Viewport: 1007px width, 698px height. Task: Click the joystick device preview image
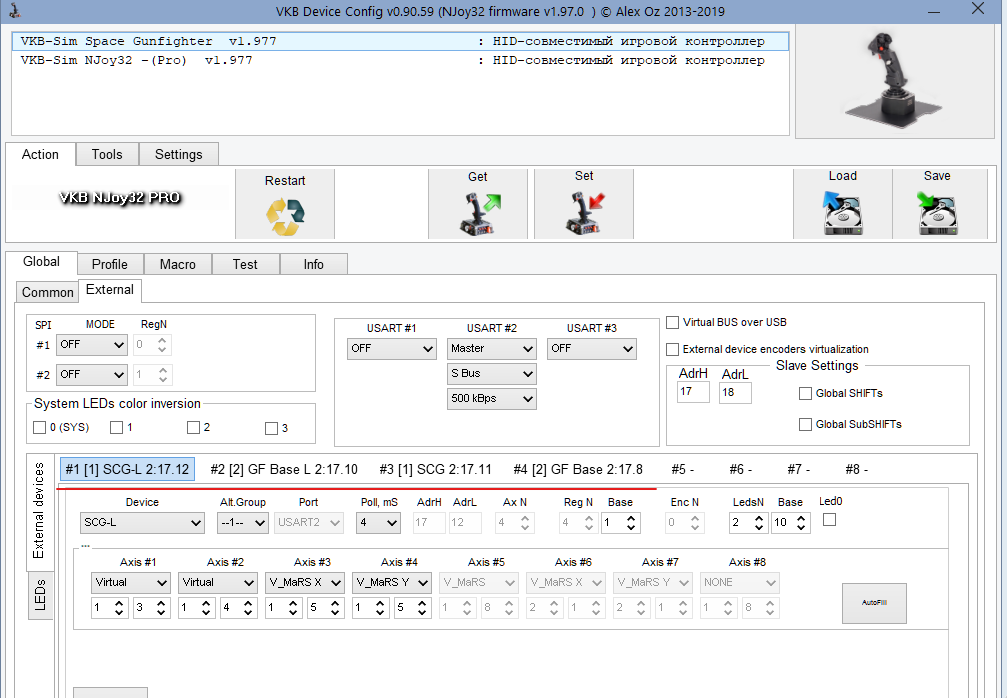pyautogui.click(x=895, y=80)
